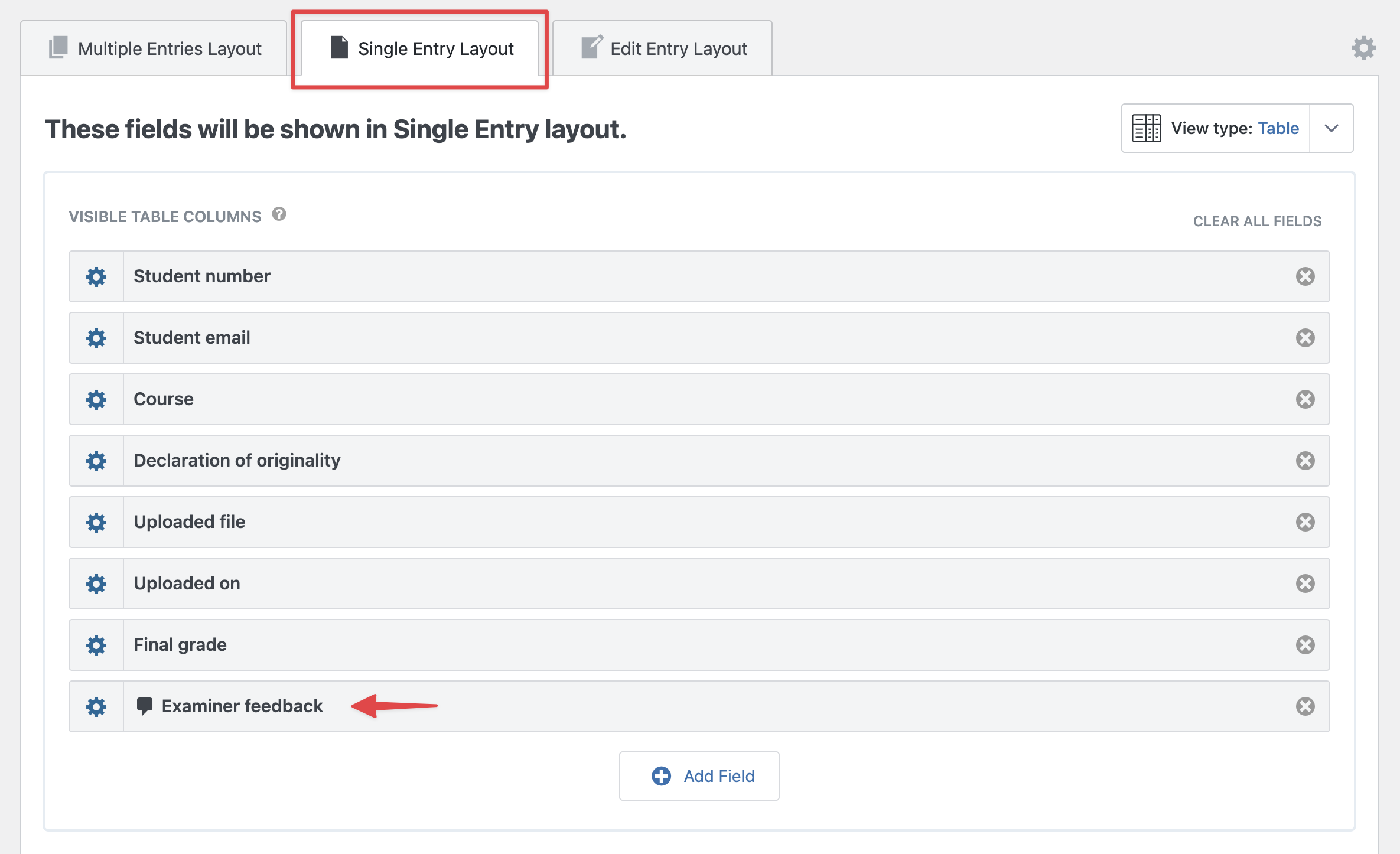This screenshot has width=1400, height=854.
Task: Open settings gear for Final grade field
Action: (x=96, y=645)
